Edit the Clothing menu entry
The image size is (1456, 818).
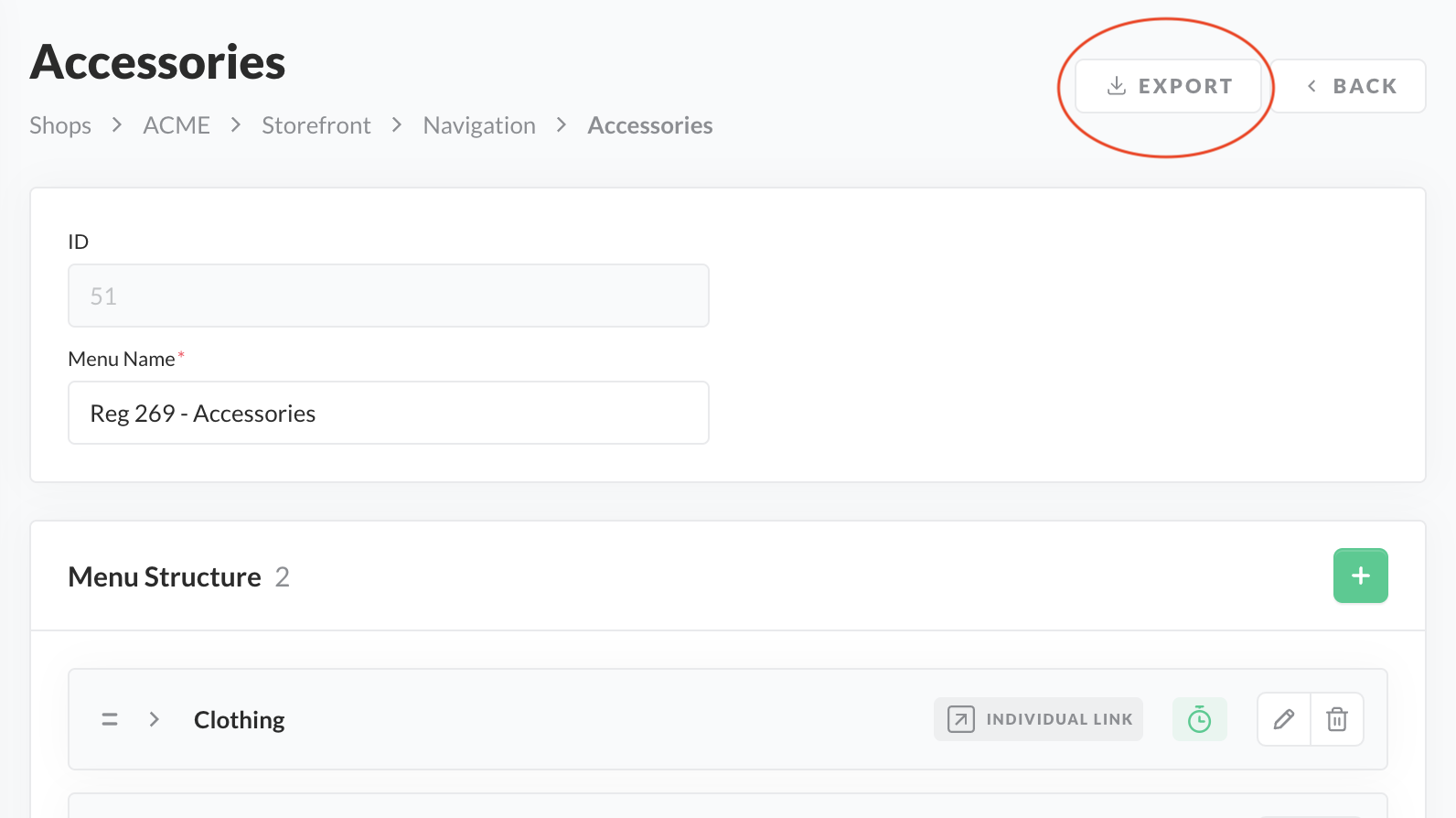click(1284, 719)
